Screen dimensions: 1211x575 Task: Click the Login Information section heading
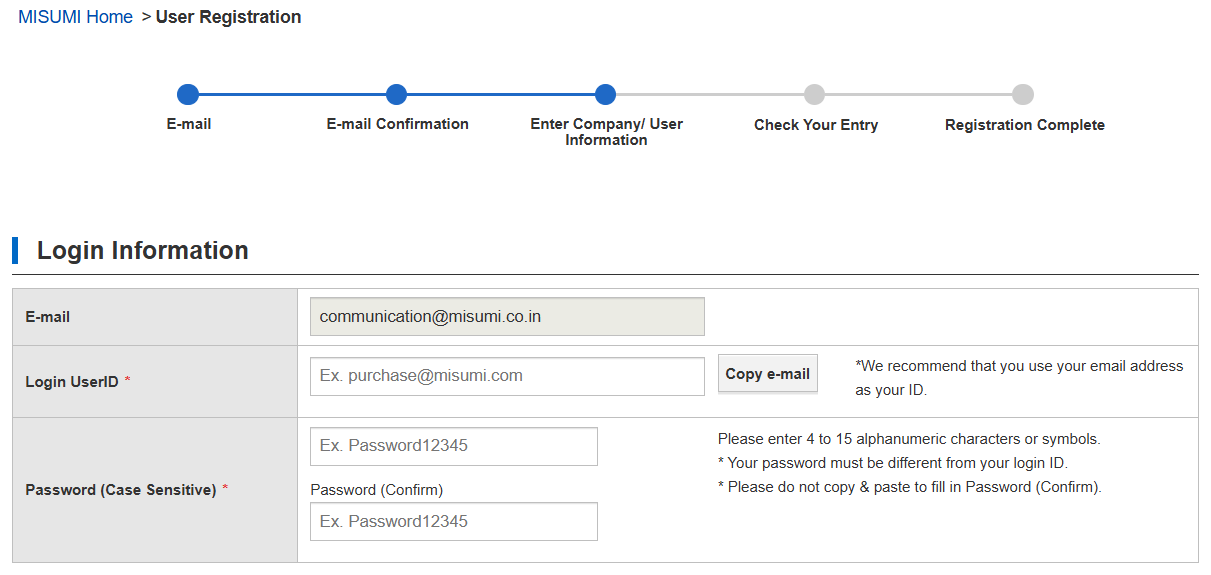click(142, 250)
